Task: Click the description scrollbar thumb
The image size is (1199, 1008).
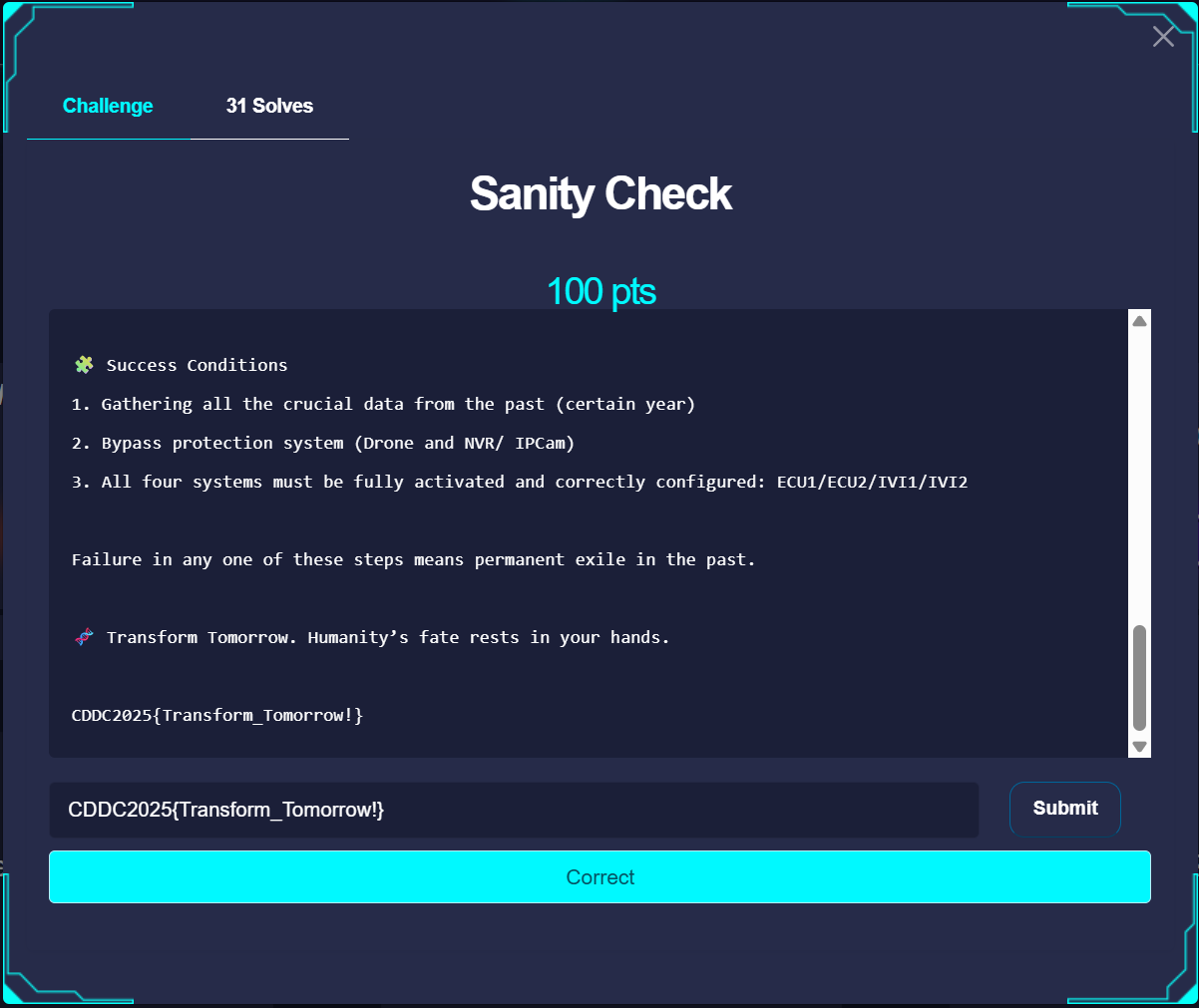Action: [1139, 678]
